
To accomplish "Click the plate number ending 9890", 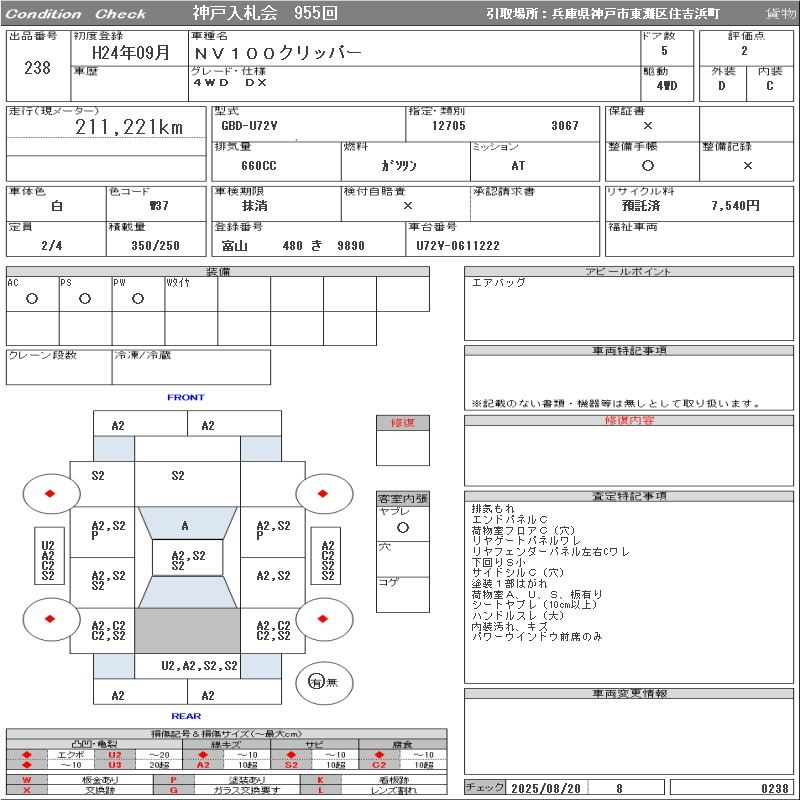I will pos(351,245).
